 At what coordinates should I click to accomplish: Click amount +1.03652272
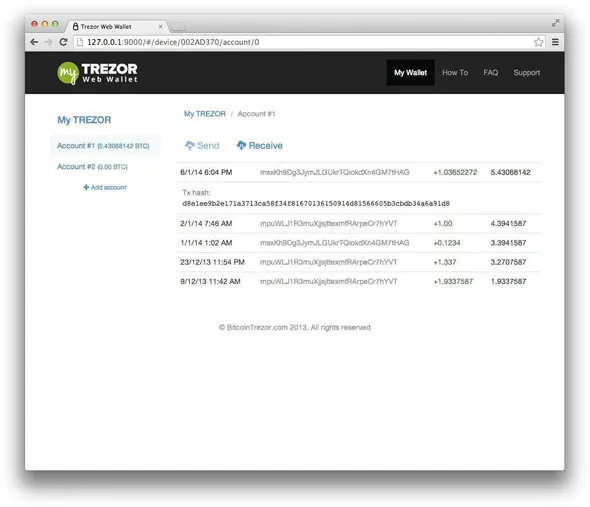(x=455, y=172)
